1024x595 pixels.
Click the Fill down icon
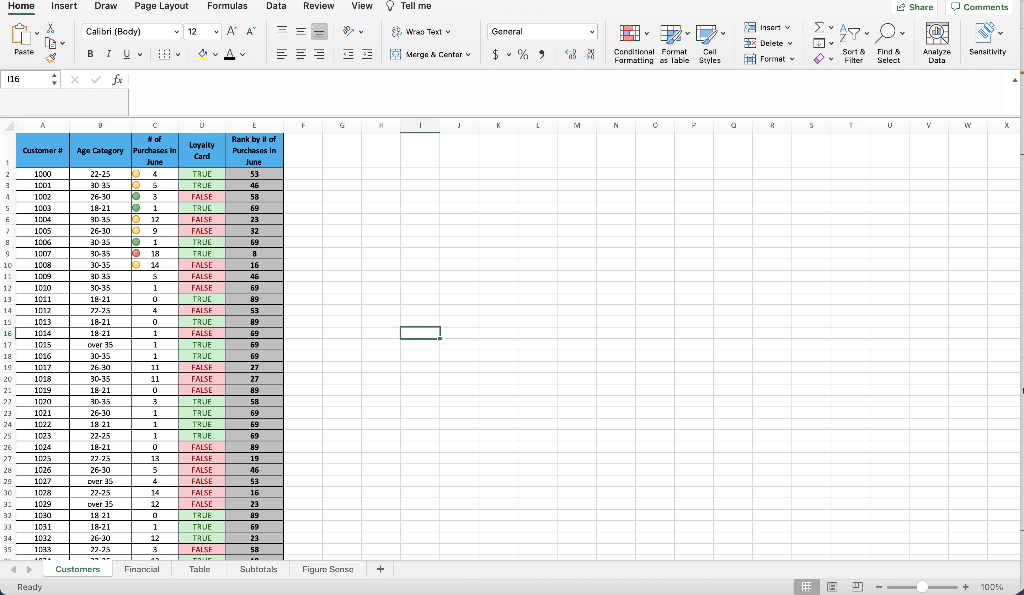(818, 43)
